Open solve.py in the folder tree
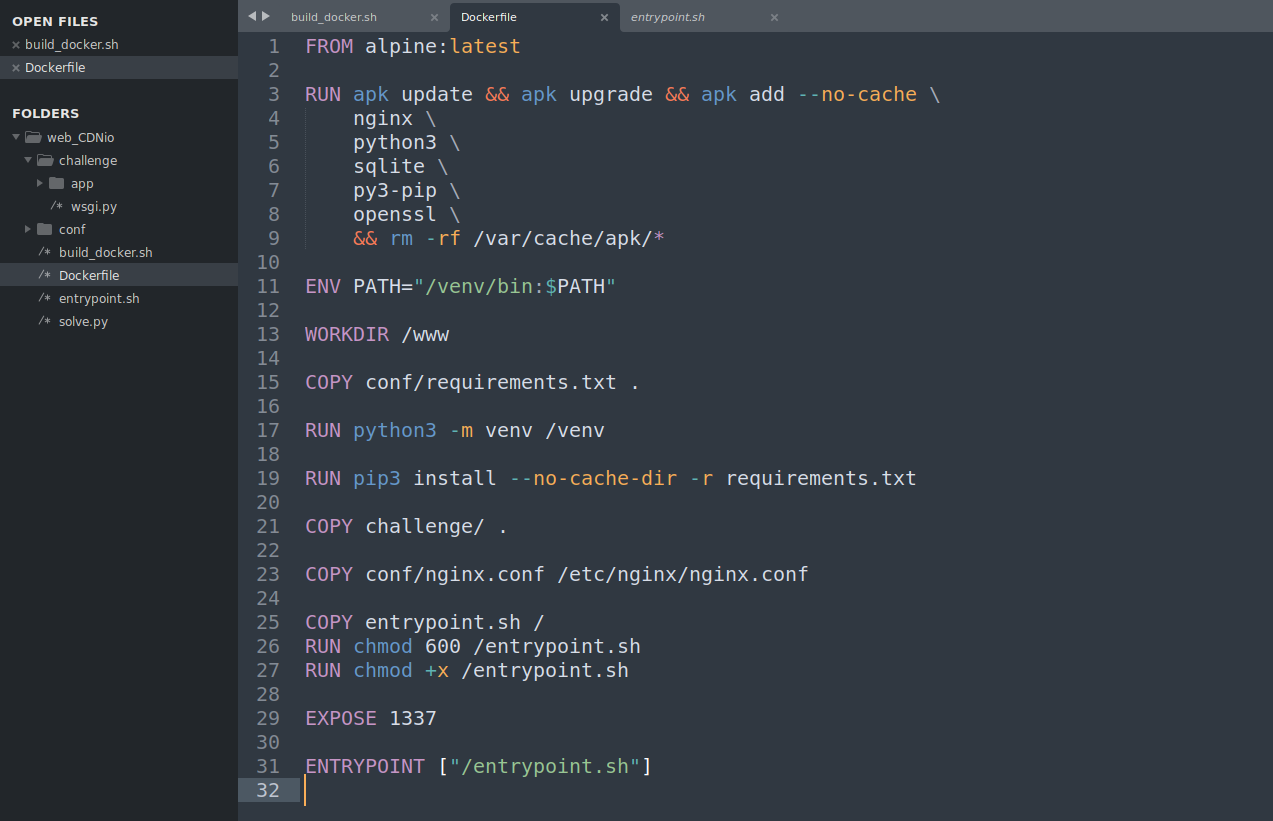 (x=83, y=322)
